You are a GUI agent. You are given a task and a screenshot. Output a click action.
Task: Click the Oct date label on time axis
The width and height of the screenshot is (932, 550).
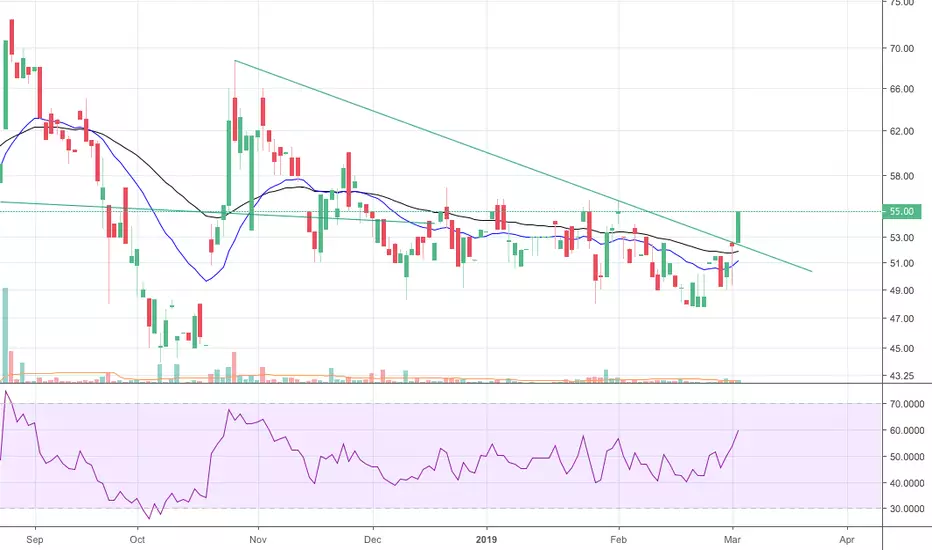tap(137, 540)
